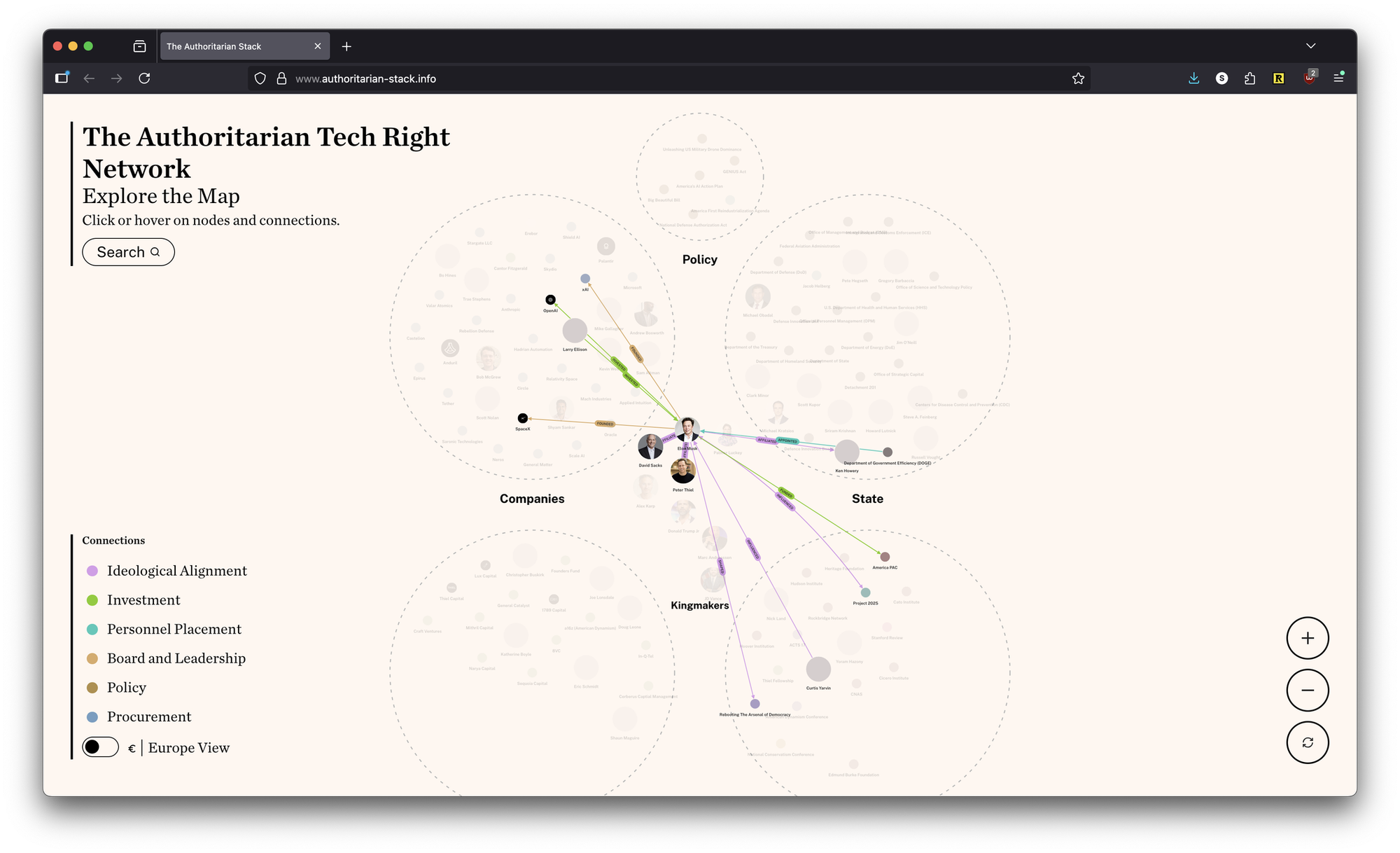Screen dimensions: 1400x853
Task: Click the tracking protection shield icon
Action: tap(260, 78)
